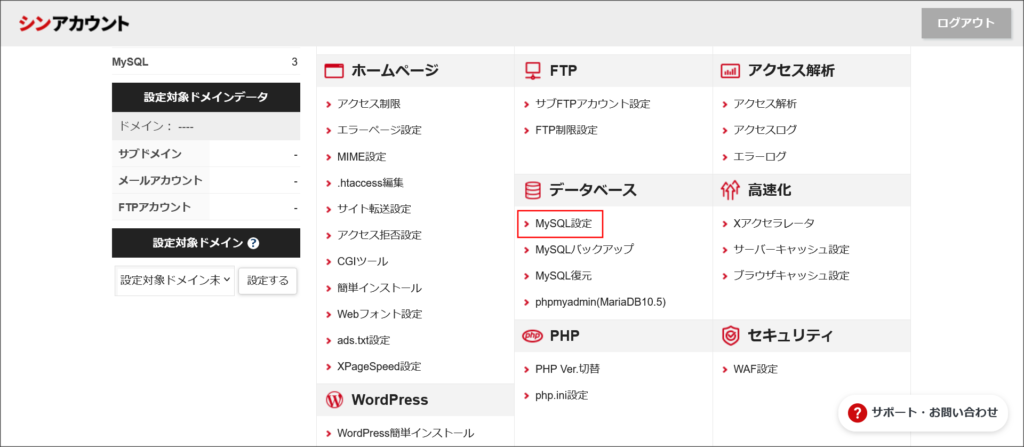Open アクセスログ link
Viewport: 1024px width, 447px height.
(x=765, y=130)
